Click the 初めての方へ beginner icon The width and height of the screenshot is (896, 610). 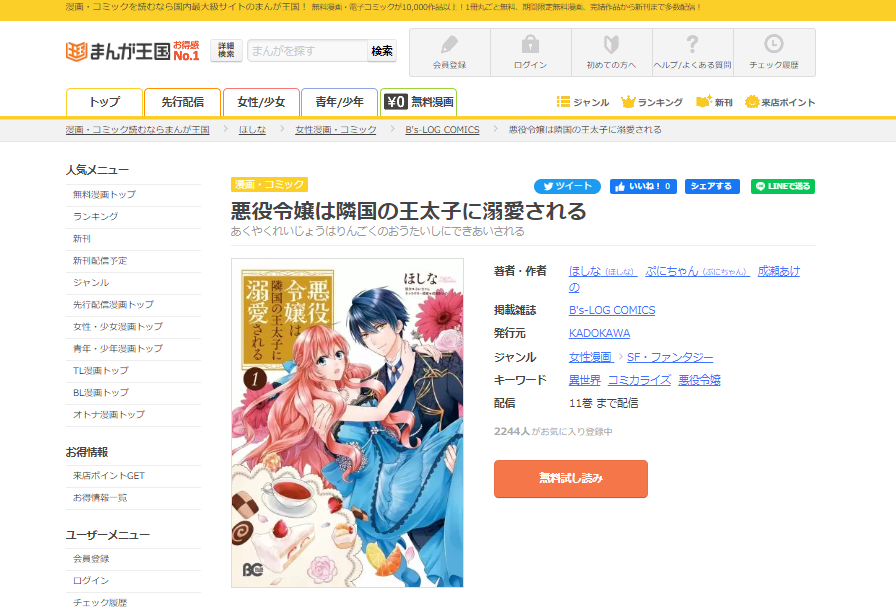pyautogui.click(x=611, y=45)
